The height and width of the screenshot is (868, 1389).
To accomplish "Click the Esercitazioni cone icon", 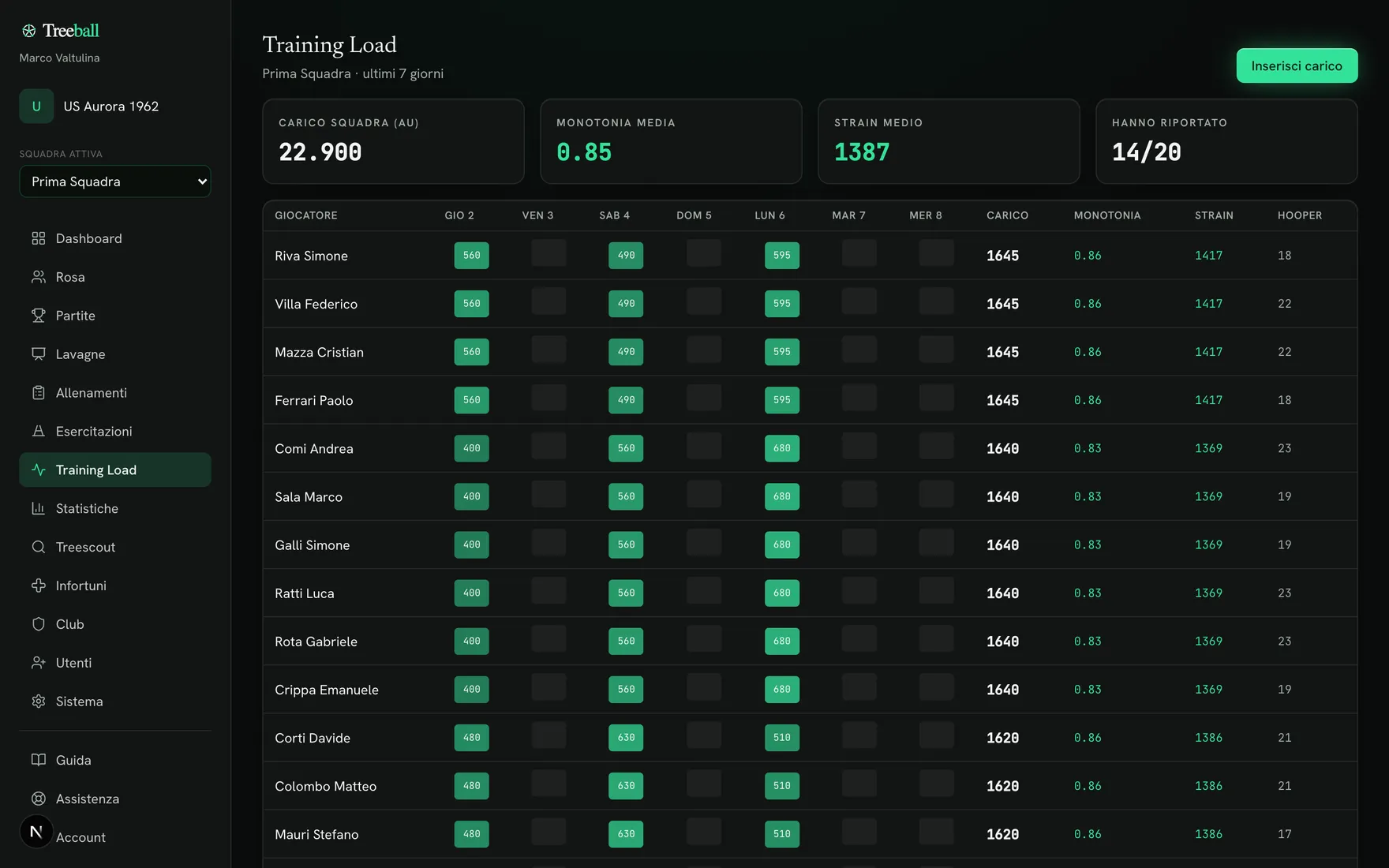I will click(x=38, y=432).
